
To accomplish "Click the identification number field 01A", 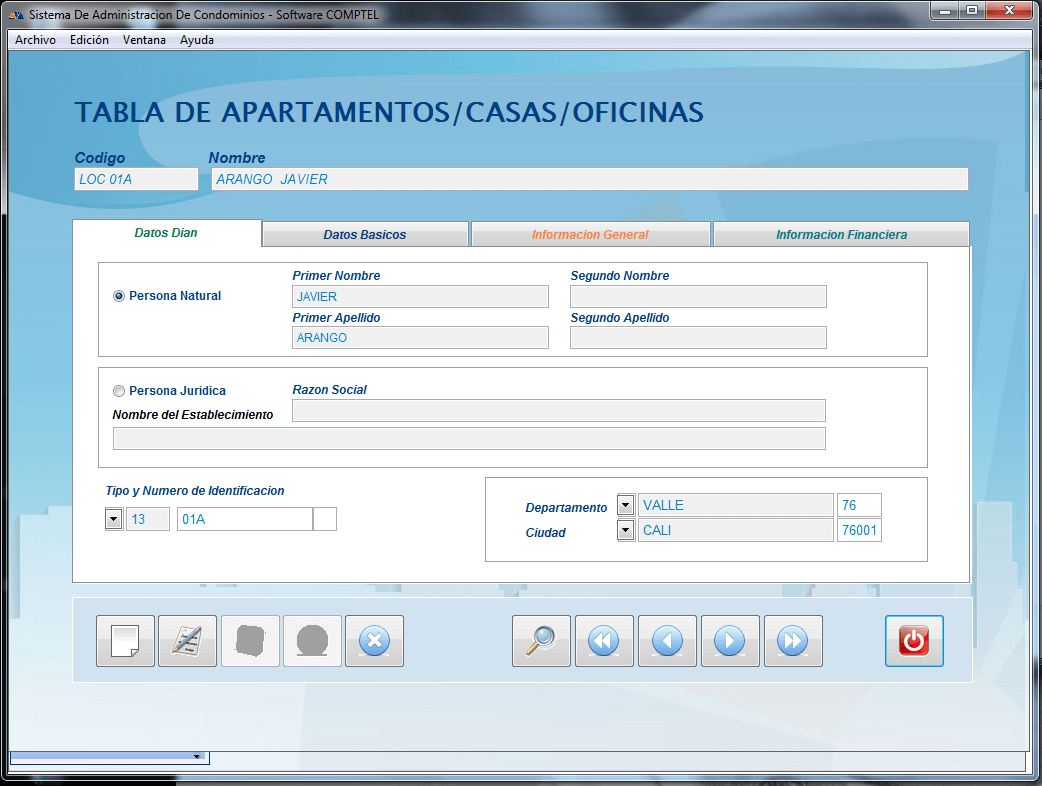I will [x=245, y=519].
